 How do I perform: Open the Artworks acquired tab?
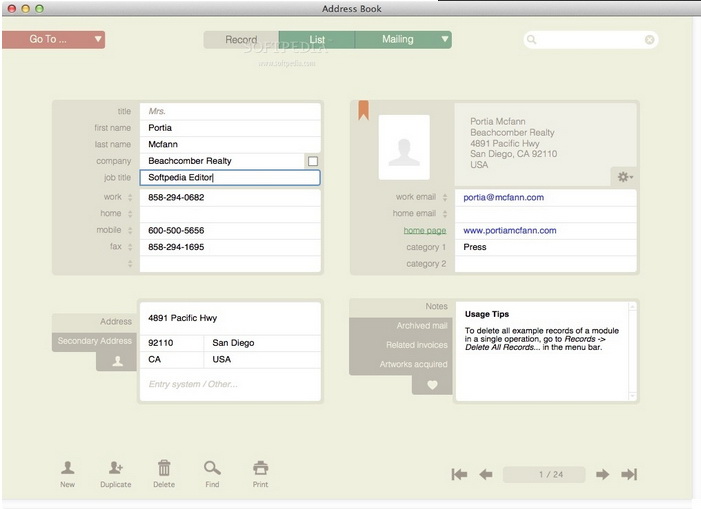pyautogui.click(x=401, y=364)
